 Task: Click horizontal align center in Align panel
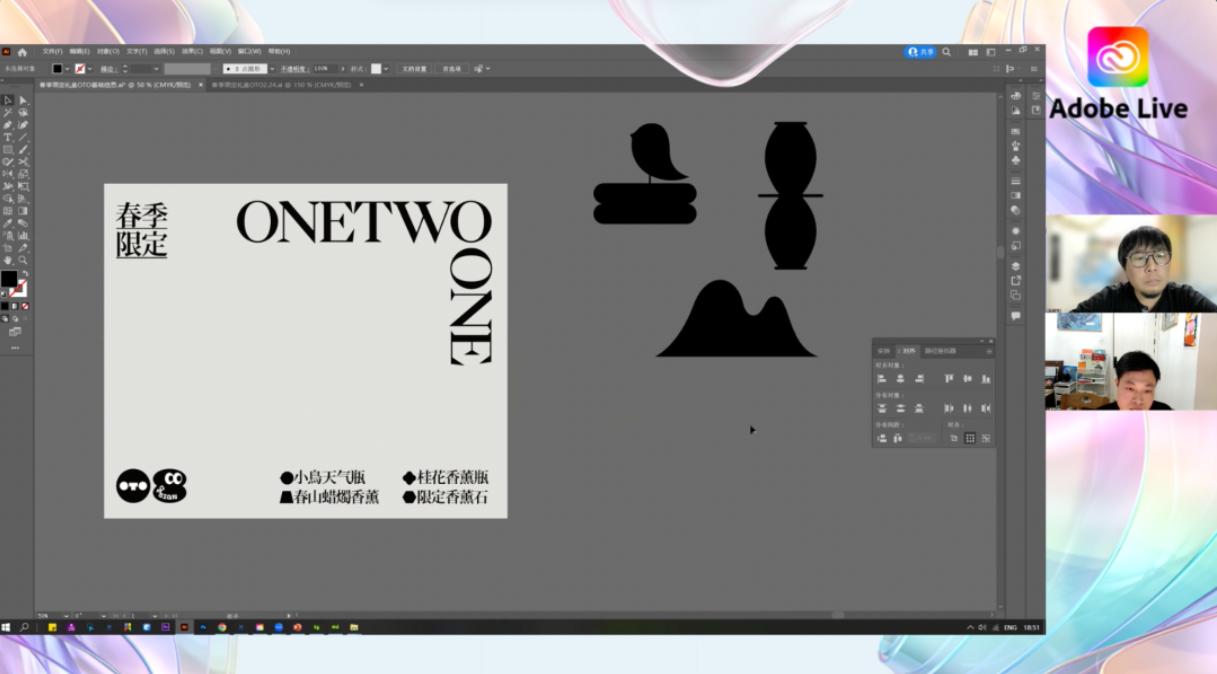point(901,379)
